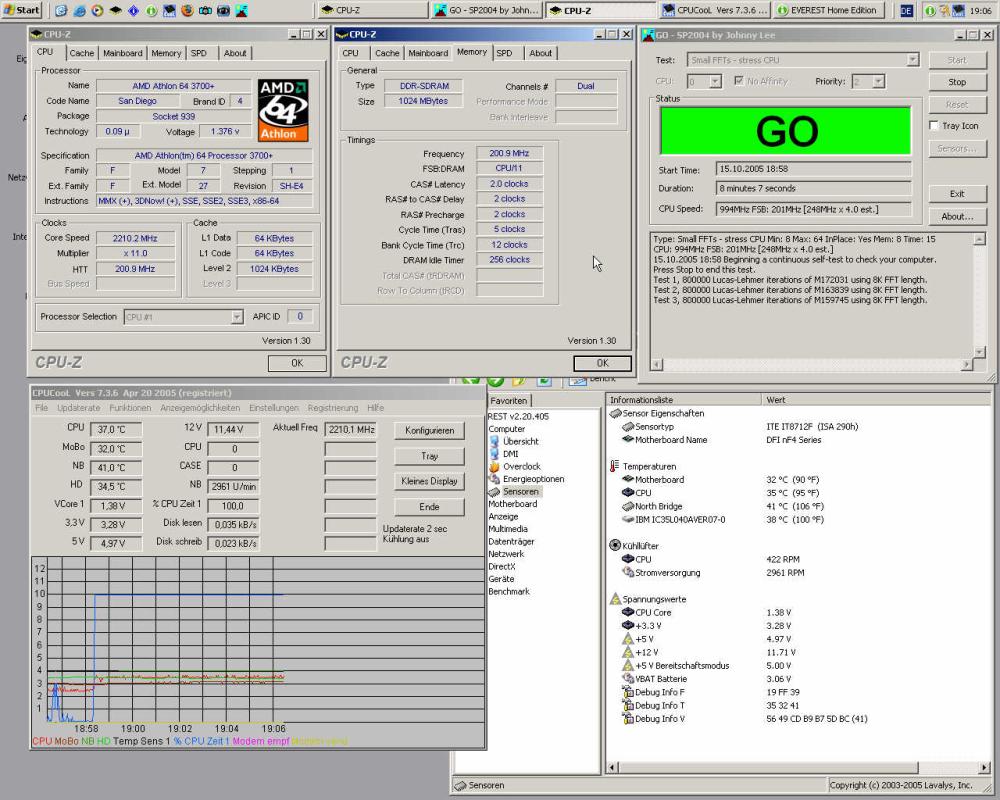Screen dimensions: 1000x800
Task: Click the Konfigurieren button in CPUCooL
Action: coord(429,431)
